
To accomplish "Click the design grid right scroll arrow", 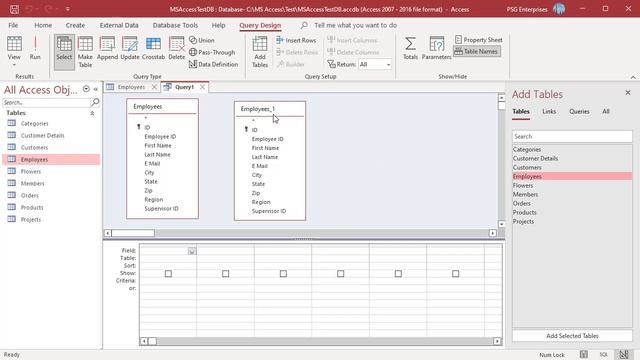I will point(497,341).
